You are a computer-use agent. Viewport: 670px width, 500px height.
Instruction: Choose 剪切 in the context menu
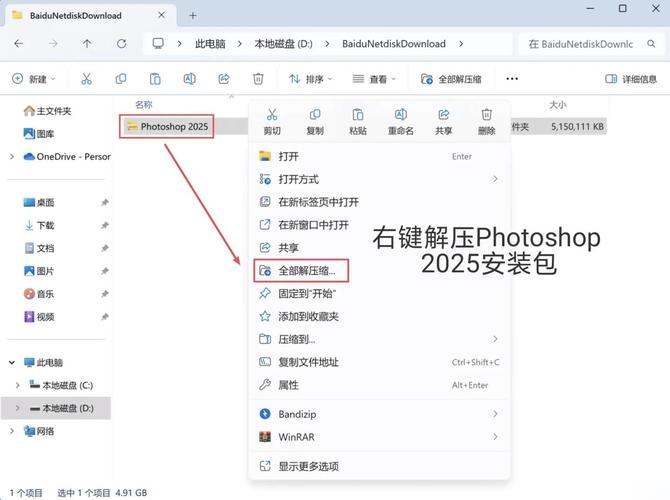(272, 122)
